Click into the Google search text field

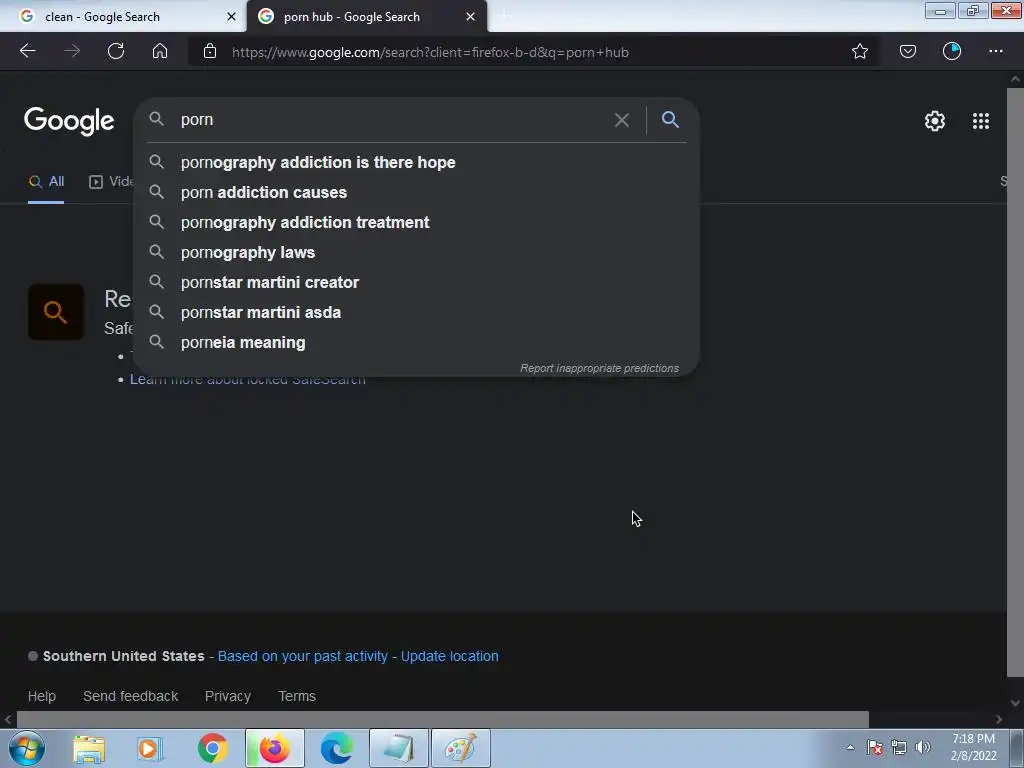tap(392, 120)
